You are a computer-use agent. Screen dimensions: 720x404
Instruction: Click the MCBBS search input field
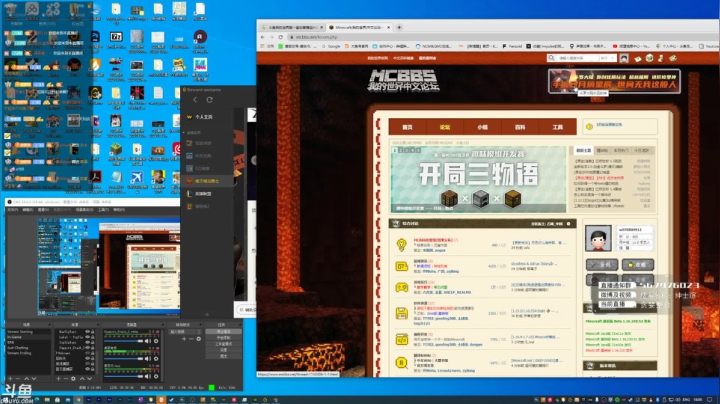(x=577, y=58)
